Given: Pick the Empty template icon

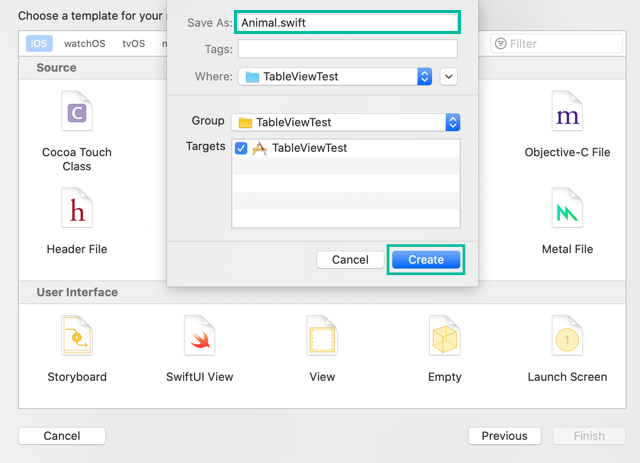Looking at the screenshot, I should click(x=444, y=340).
